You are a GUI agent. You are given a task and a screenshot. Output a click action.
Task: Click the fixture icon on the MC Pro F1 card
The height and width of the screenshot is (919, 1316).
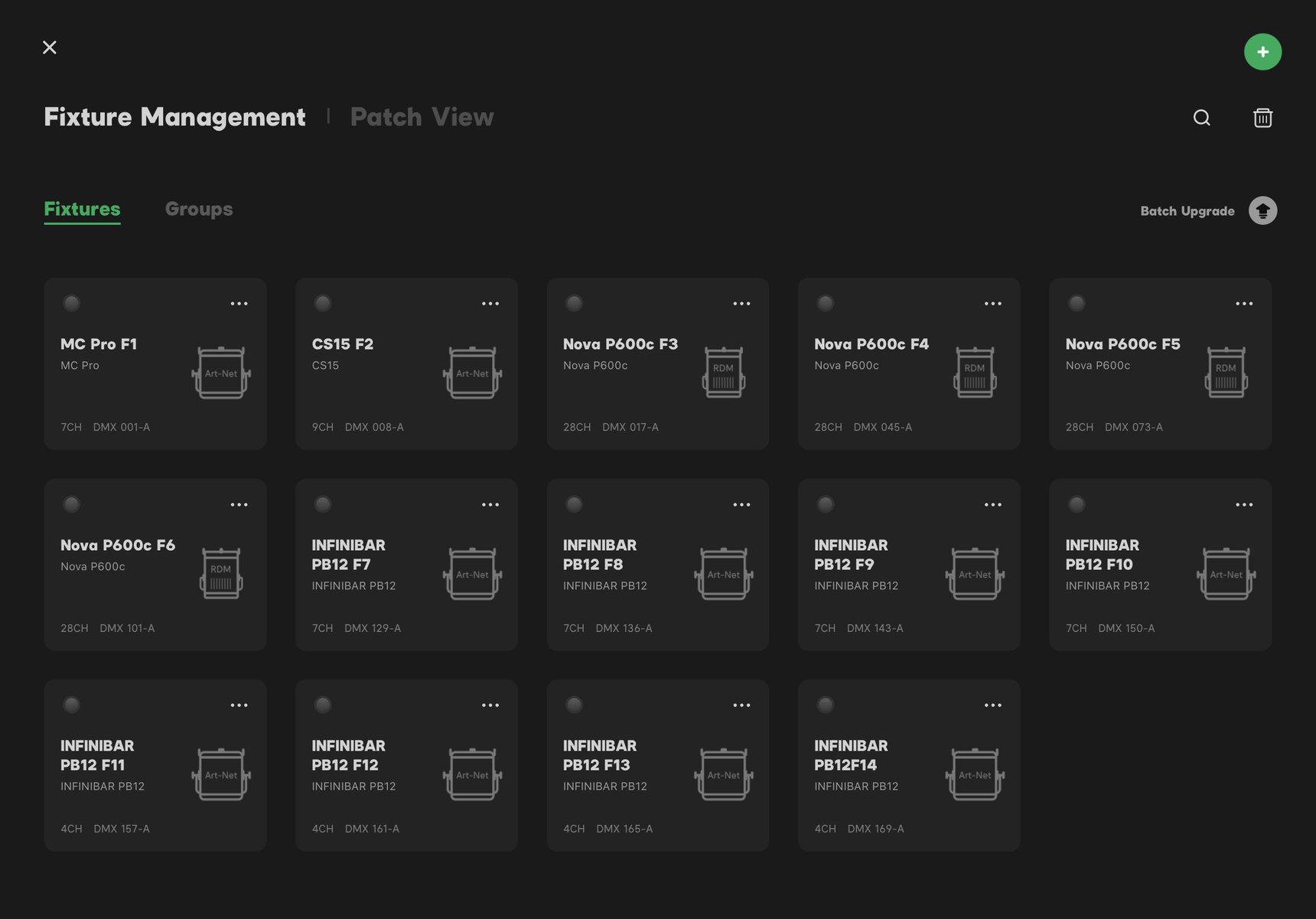coord(221,373)
